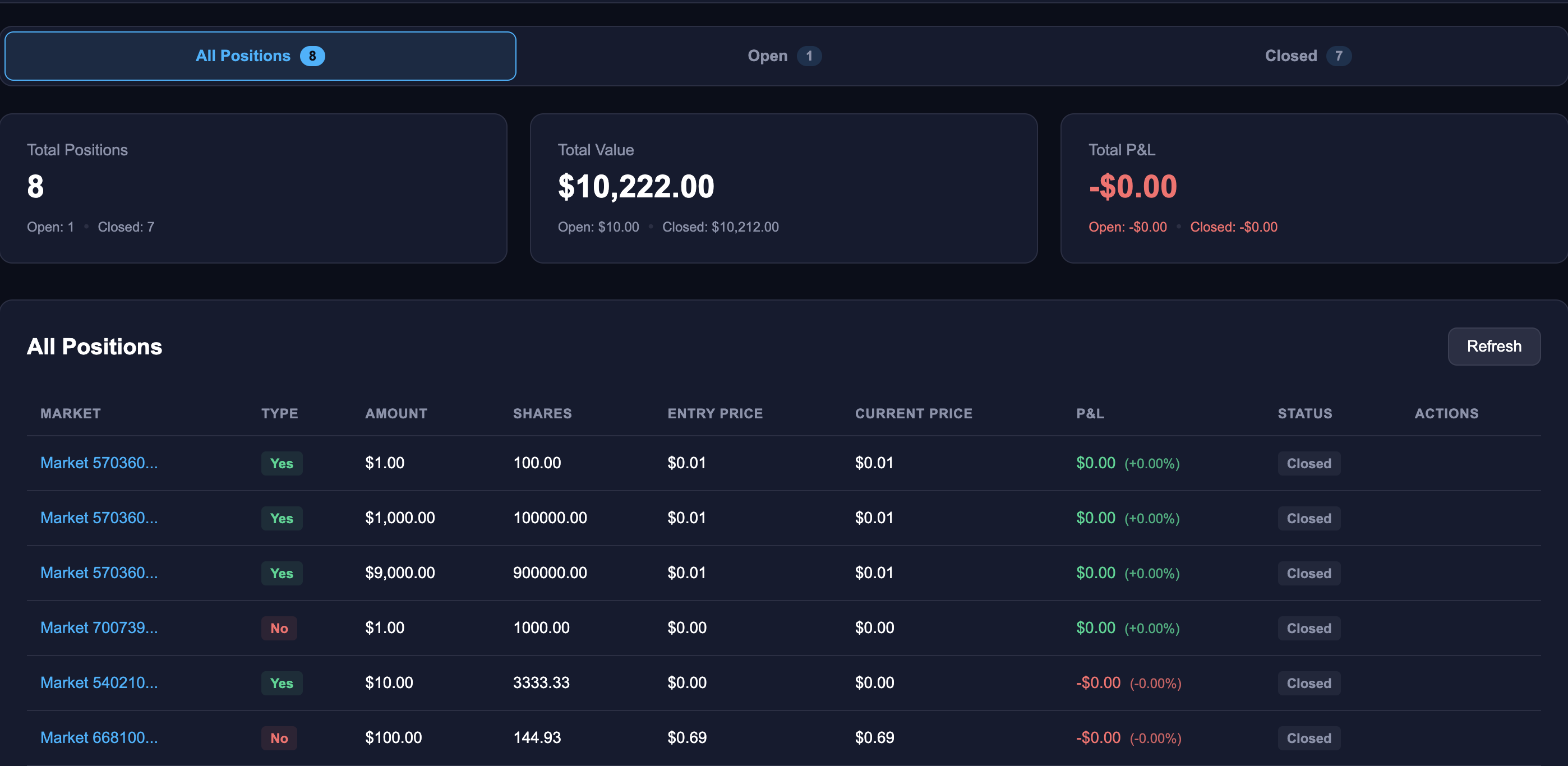Click the Total Value summary card
The height and width of the screenshot is (766, 1568).
[783, 188]
